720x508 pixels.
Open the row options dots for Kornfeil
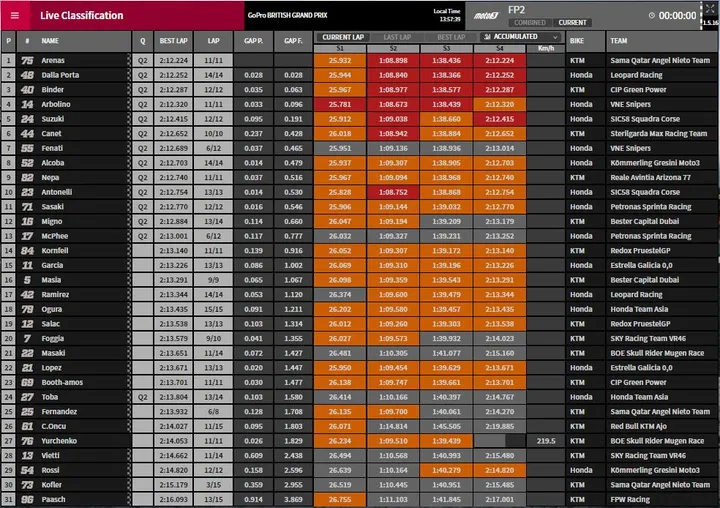click(129, 250)
